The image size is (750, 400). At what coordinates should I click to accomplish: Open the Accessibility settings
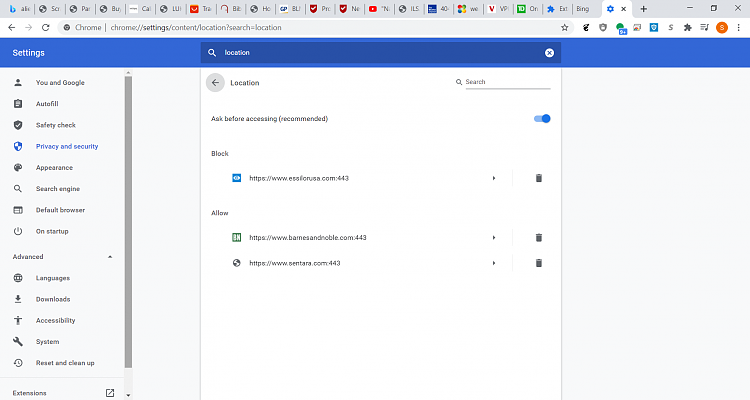(x=55, y=321)
